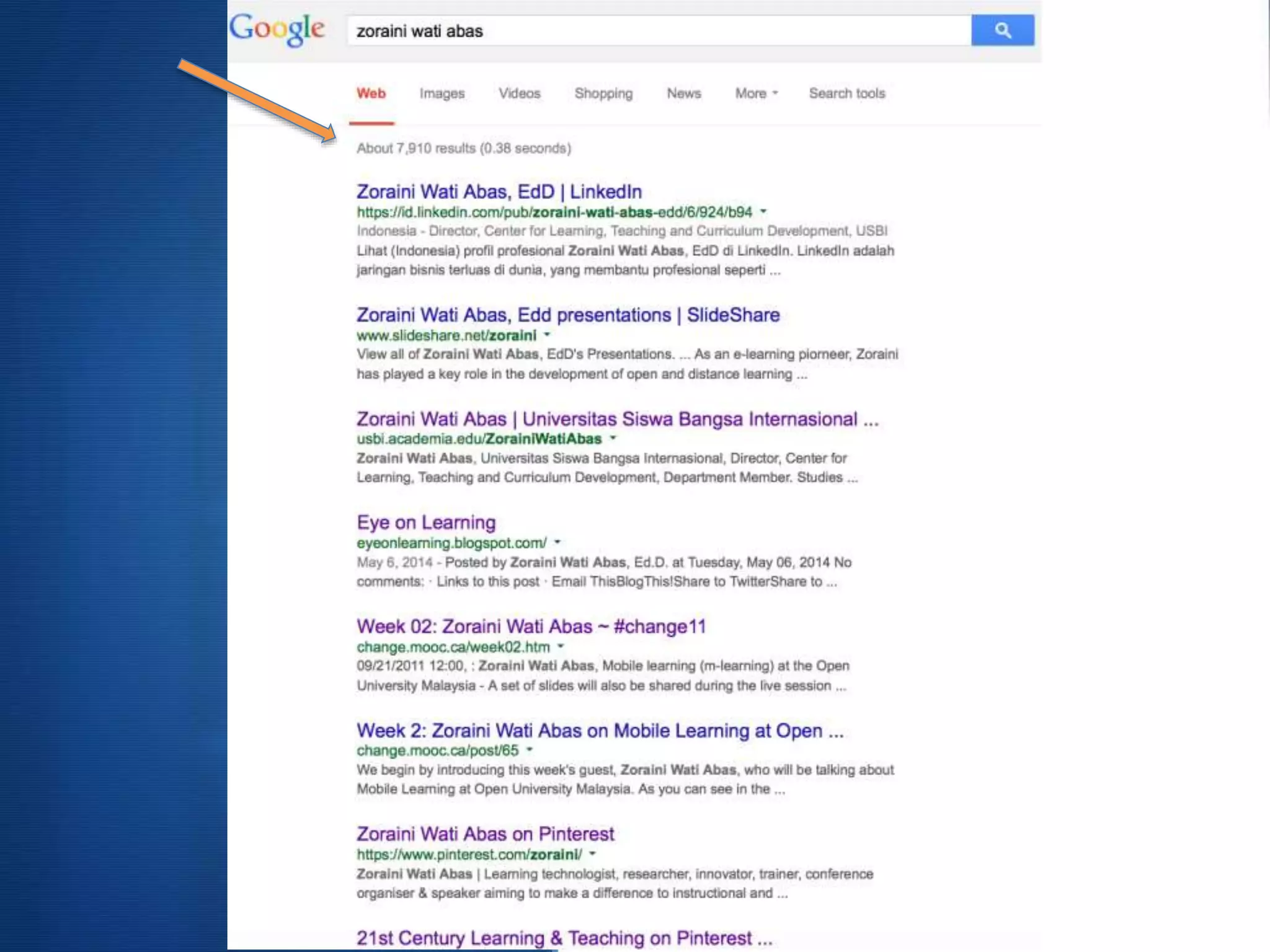Open Search tools options
The image size is (1270, 952).
coord(846,94)
